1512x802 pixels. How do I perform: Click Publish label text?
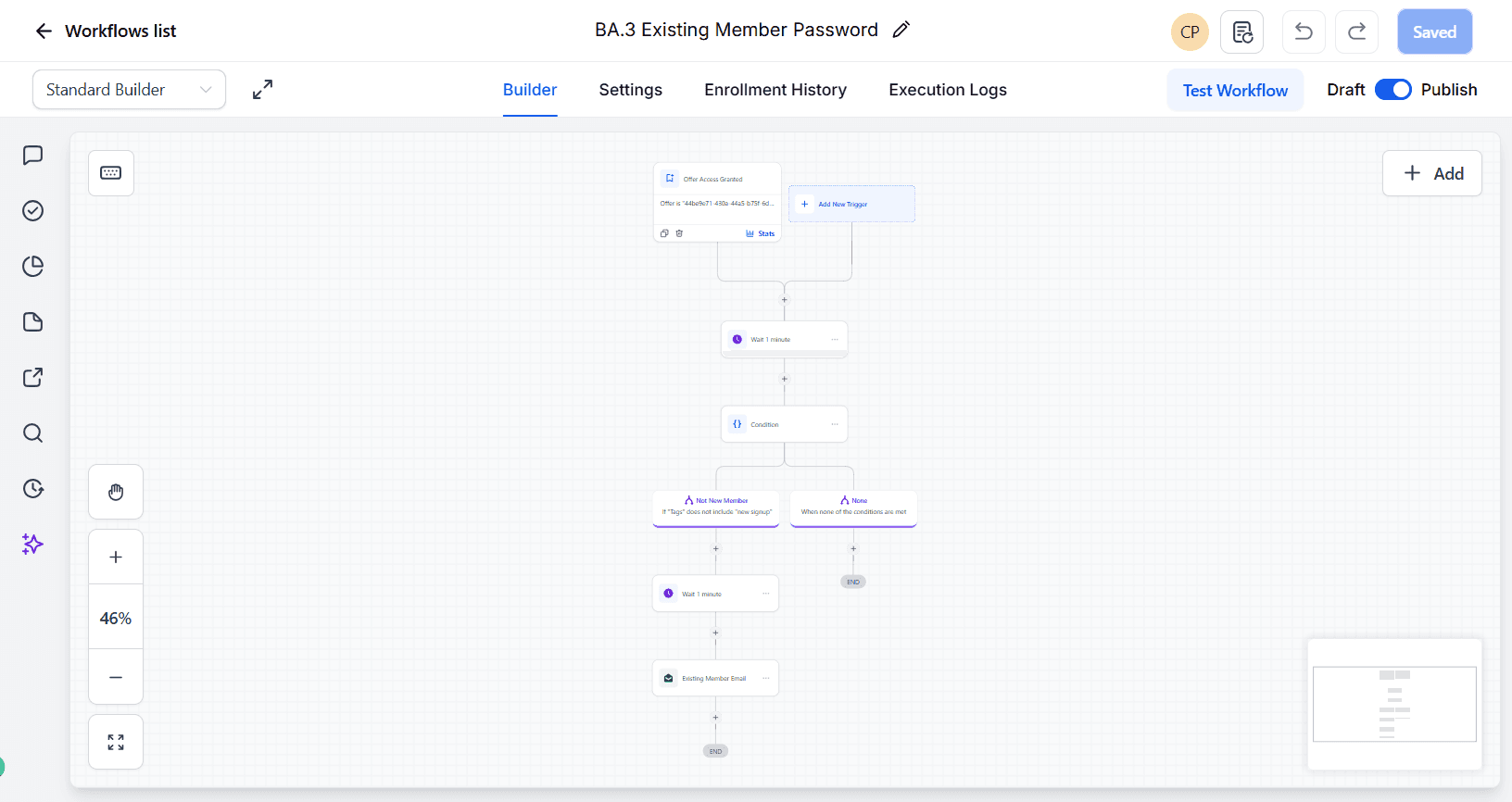click(1449, 90)
